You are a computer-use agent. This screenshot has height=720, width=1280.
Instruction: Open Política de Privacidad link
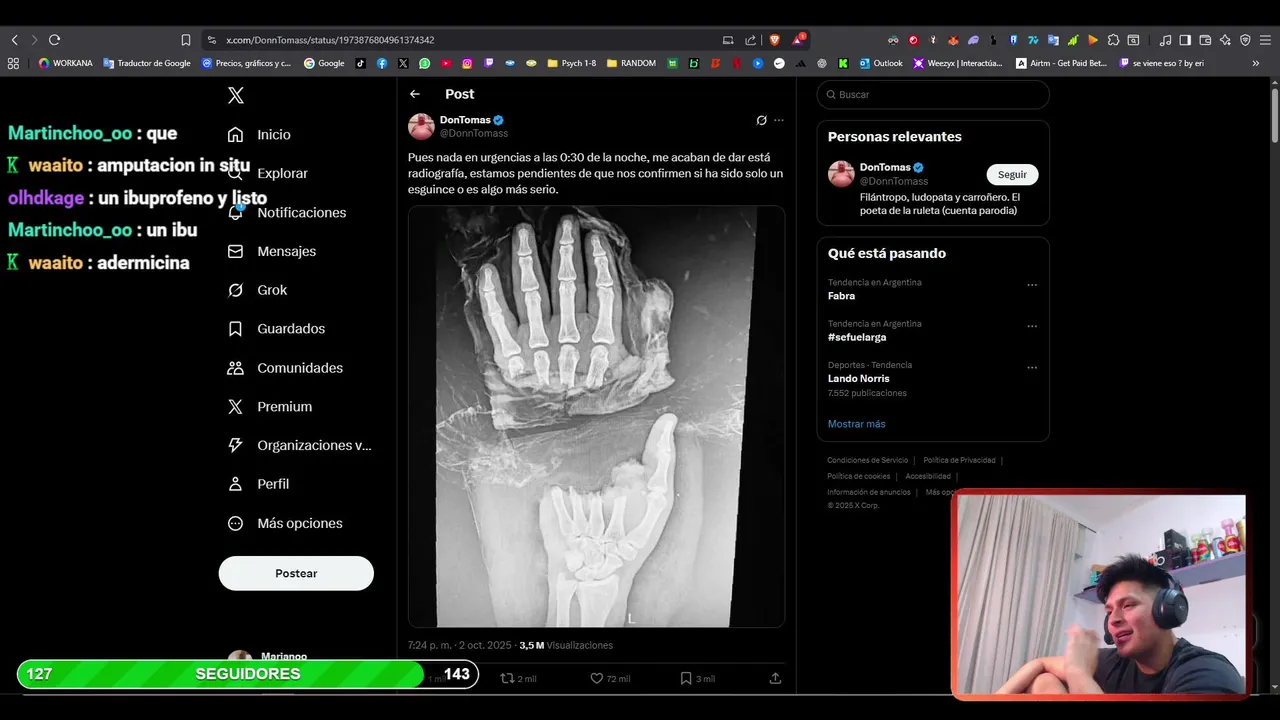tap(959, 460)
